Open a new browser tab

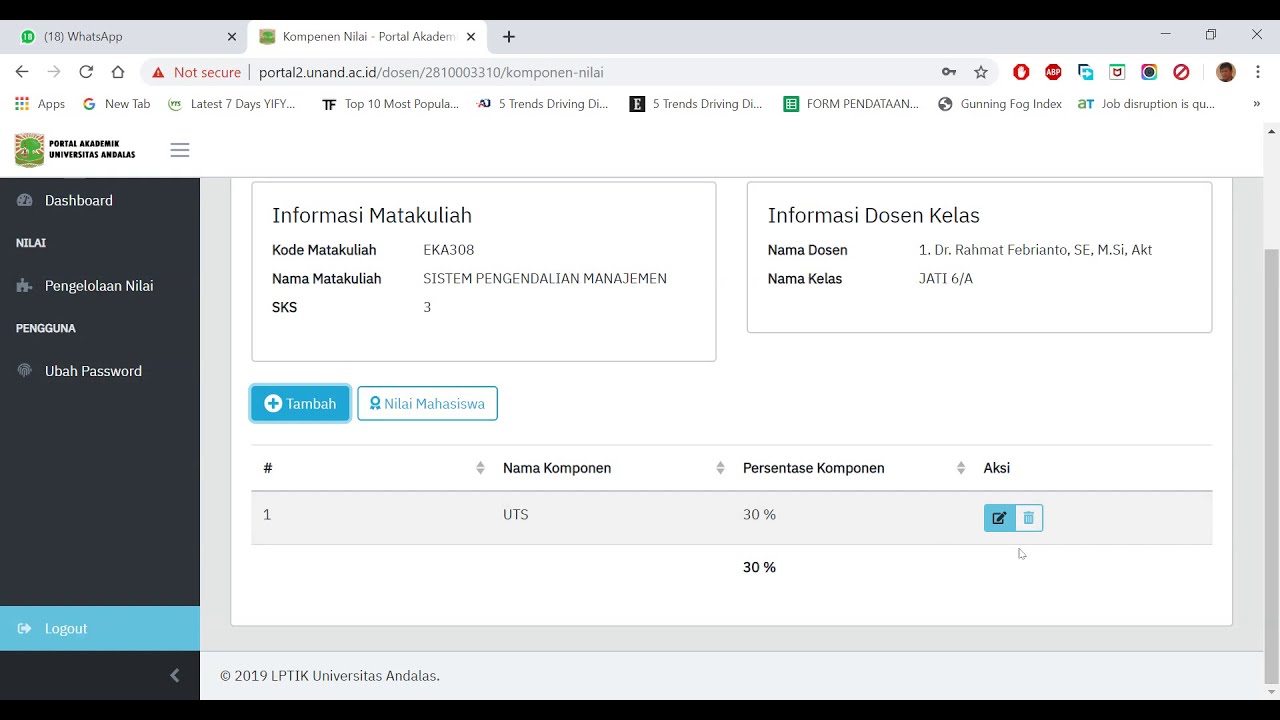tap(509, 37)
